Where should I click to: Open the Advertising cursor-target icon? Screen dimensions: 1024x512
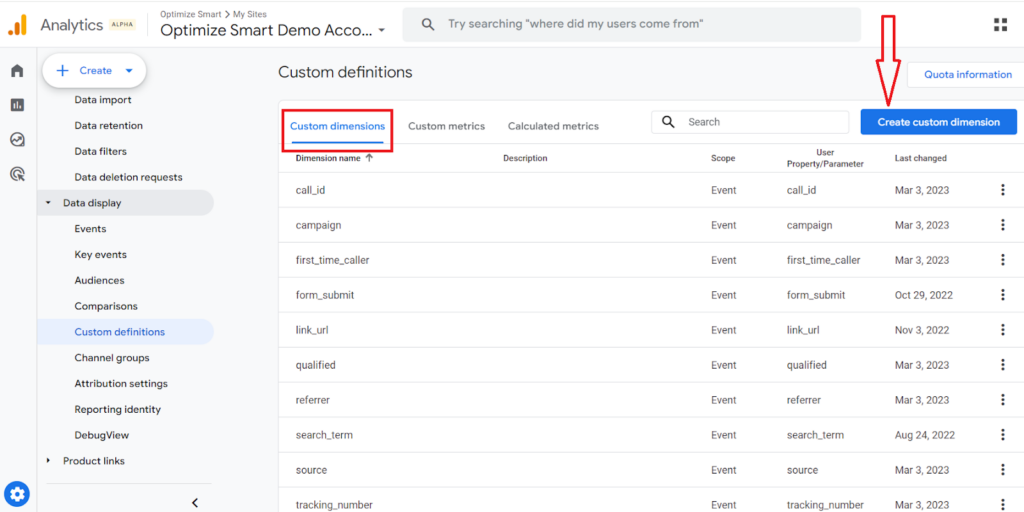[18, 174]
